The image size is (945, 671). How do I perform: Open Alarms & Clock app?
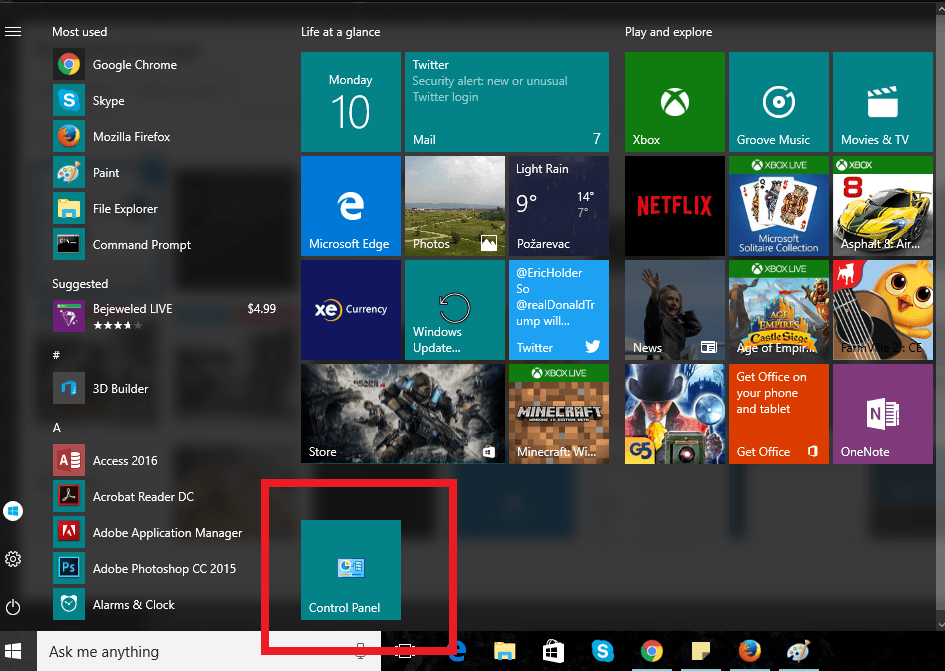[x=163, y=604]
